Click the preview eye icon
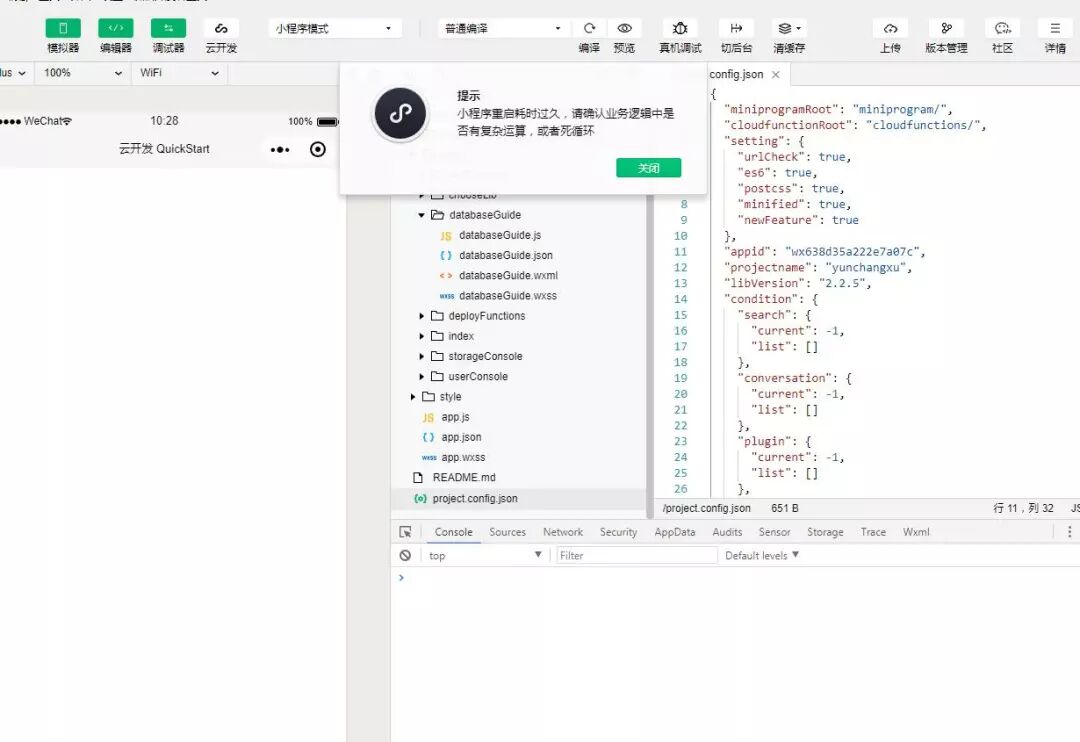Screen dimensions: 1080x742 click(624, 28)
